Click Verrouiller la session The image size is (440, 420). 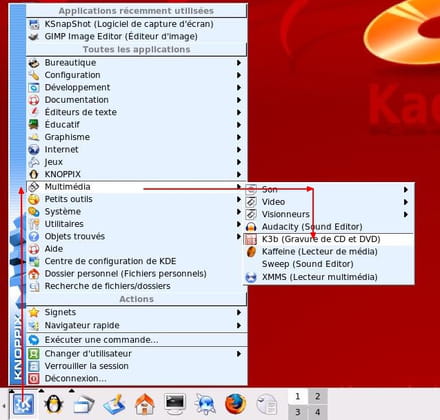[x=136, y=366]
